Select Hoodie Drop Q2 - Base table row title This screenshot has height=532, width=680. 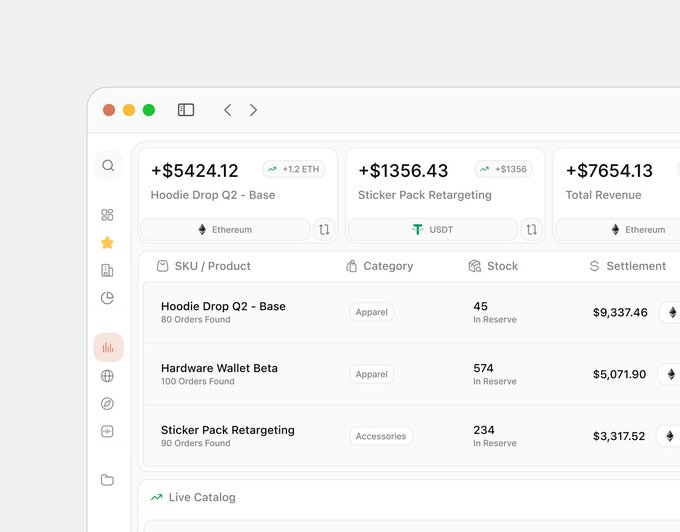tap(223, 306)
